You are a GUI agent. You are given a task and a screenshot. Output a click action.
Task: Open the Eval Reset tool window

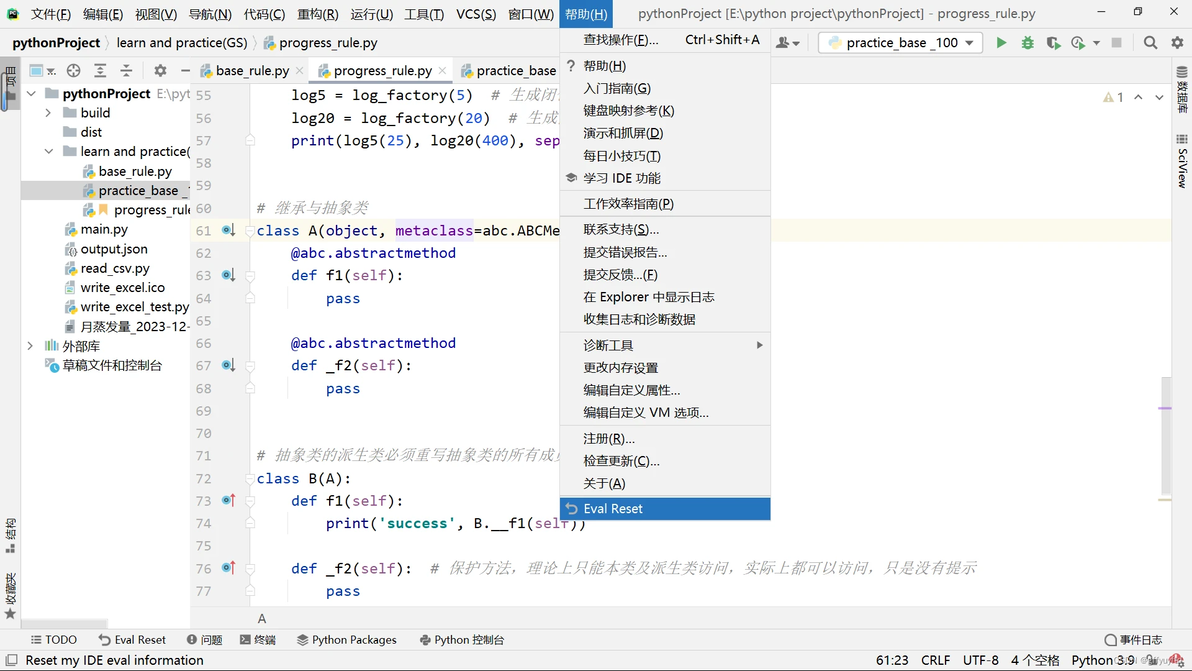point(132,640)
